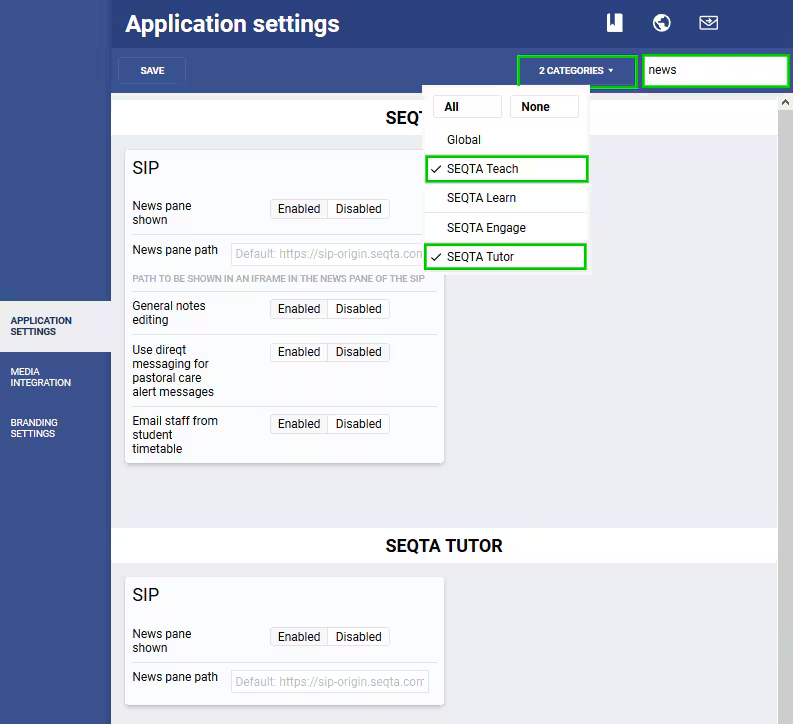Disable Email staff from student timetable

tap(359, 424)
